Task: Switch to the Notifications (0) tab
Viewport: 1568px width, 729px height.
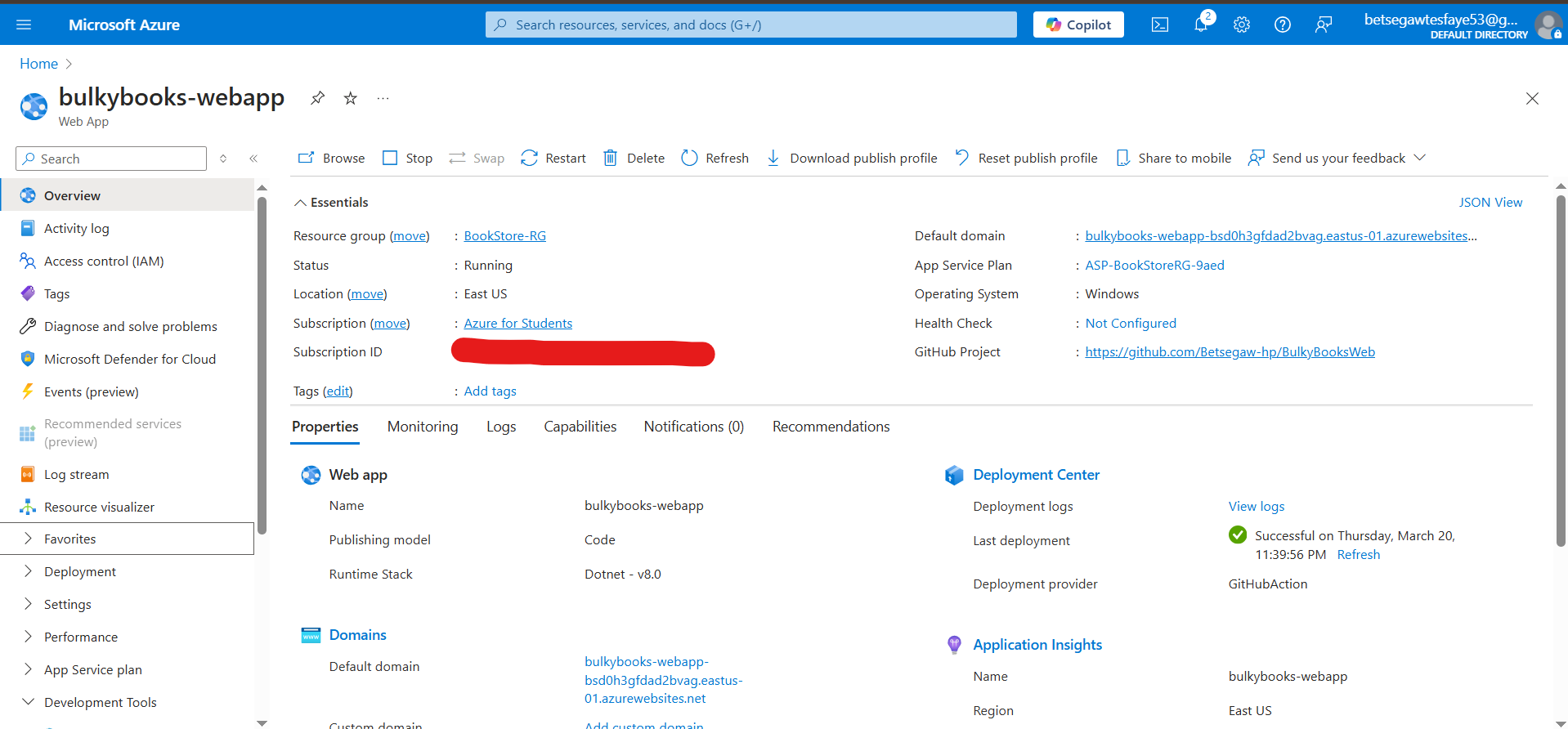Action: 694,427
